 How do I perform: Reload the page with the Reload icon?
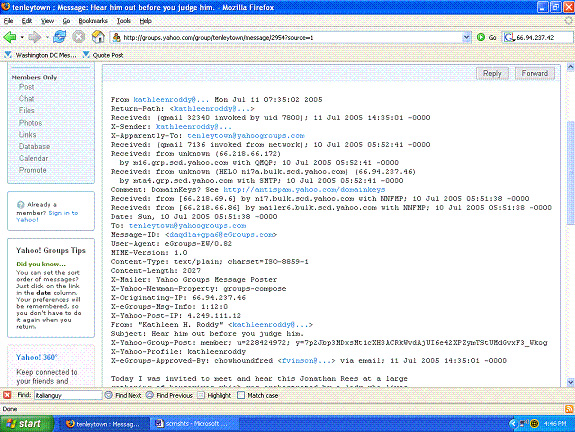pos(60,37)
